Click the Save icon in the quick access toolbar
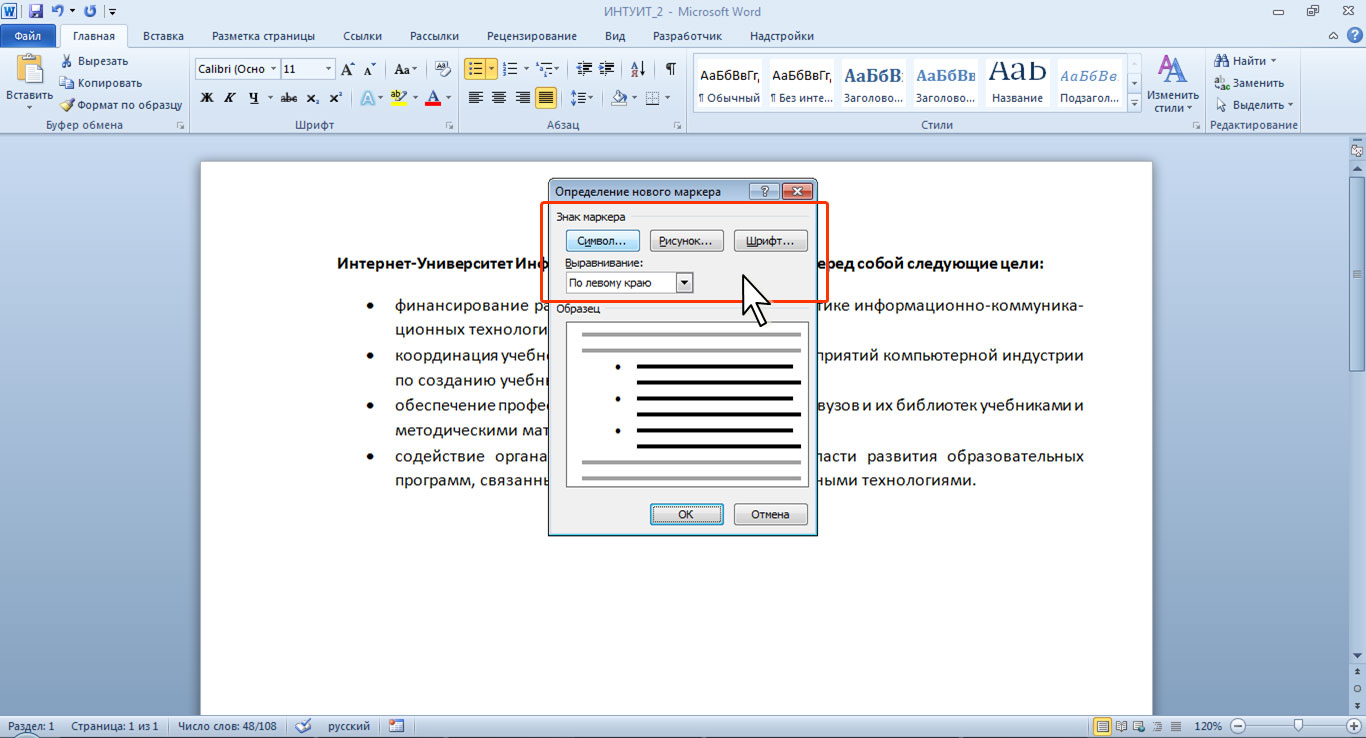This screenshot has height=738, width=1366. click(36, 12)
